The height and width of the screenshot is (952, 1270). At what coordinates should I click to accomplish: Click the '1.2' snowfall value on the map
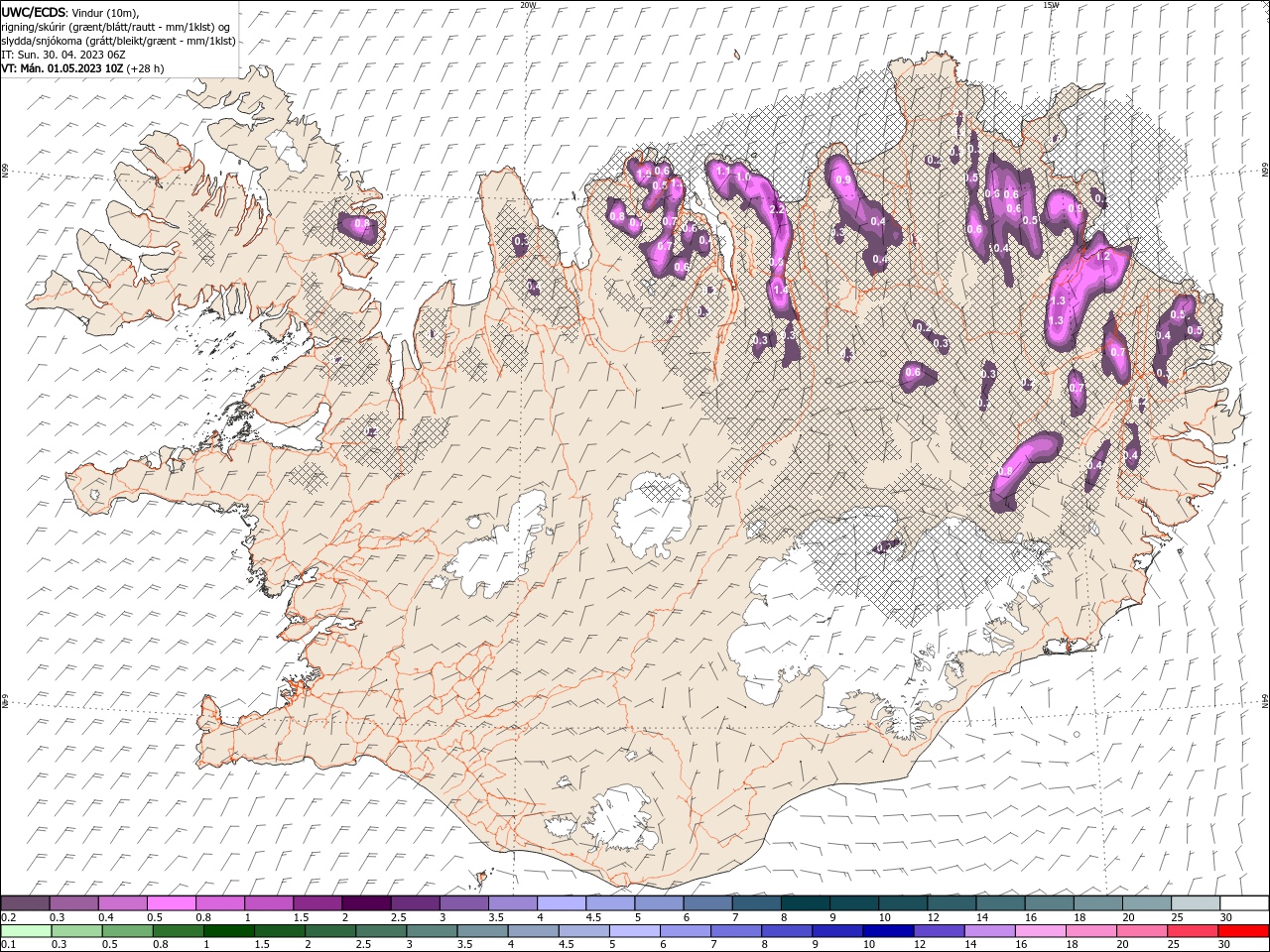pos(1102,256)
